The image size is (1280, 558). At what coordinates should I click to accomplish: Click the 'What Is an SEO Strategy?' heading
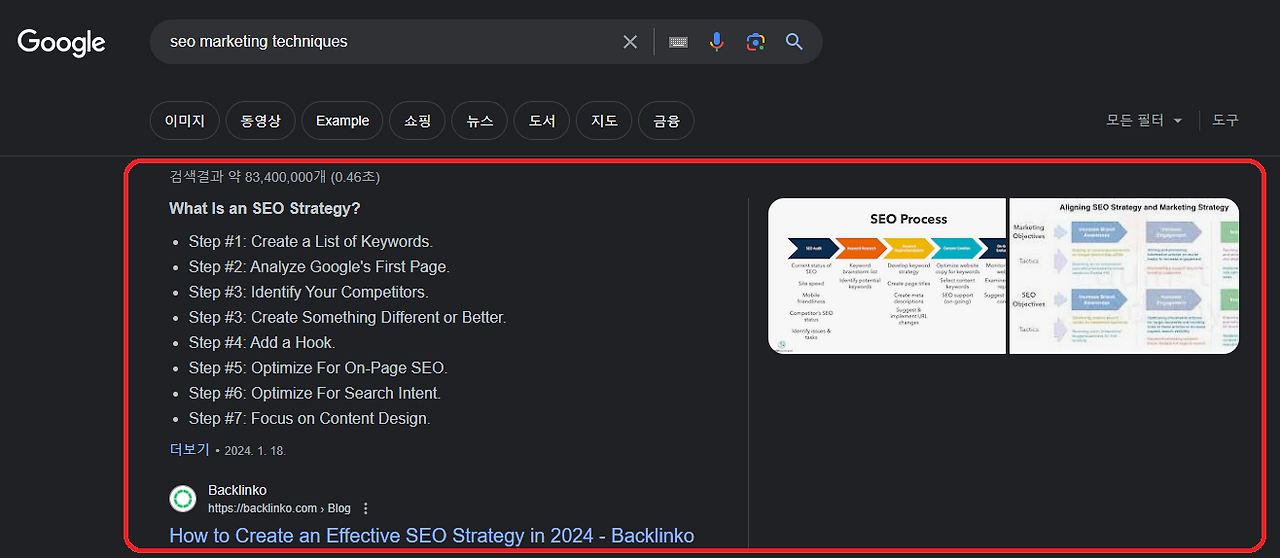click(x=265, y=209)
